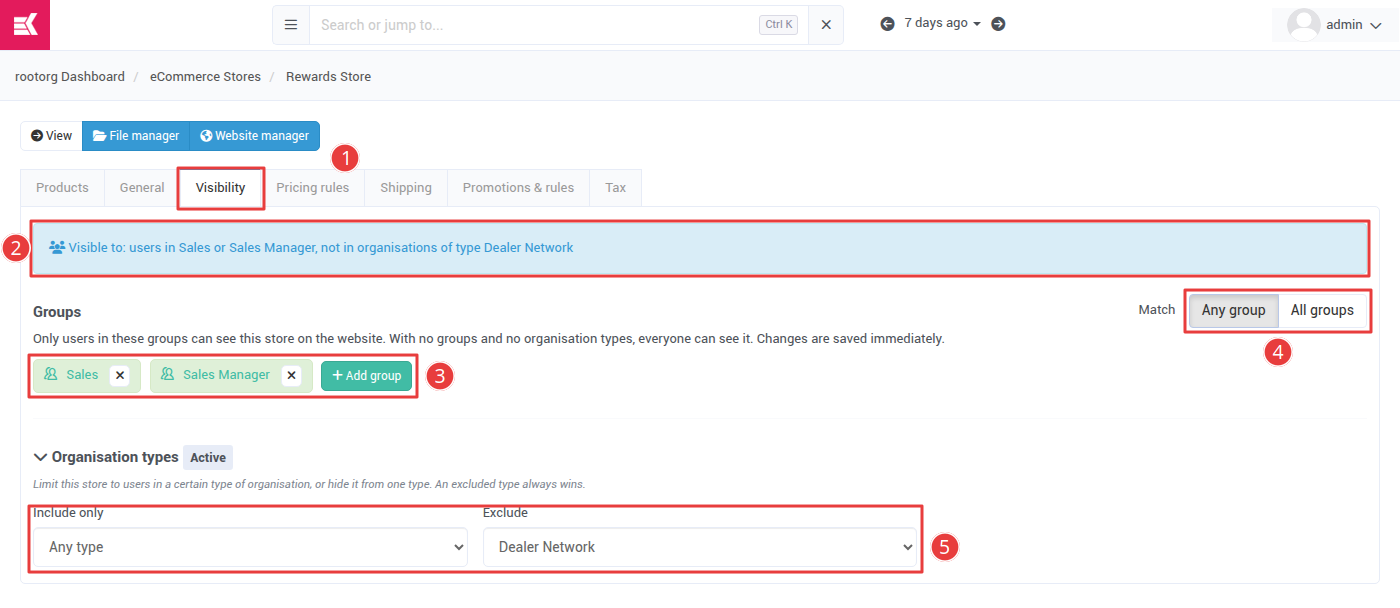Click the View button
The image size is (1400, 608).
(51, 136)
